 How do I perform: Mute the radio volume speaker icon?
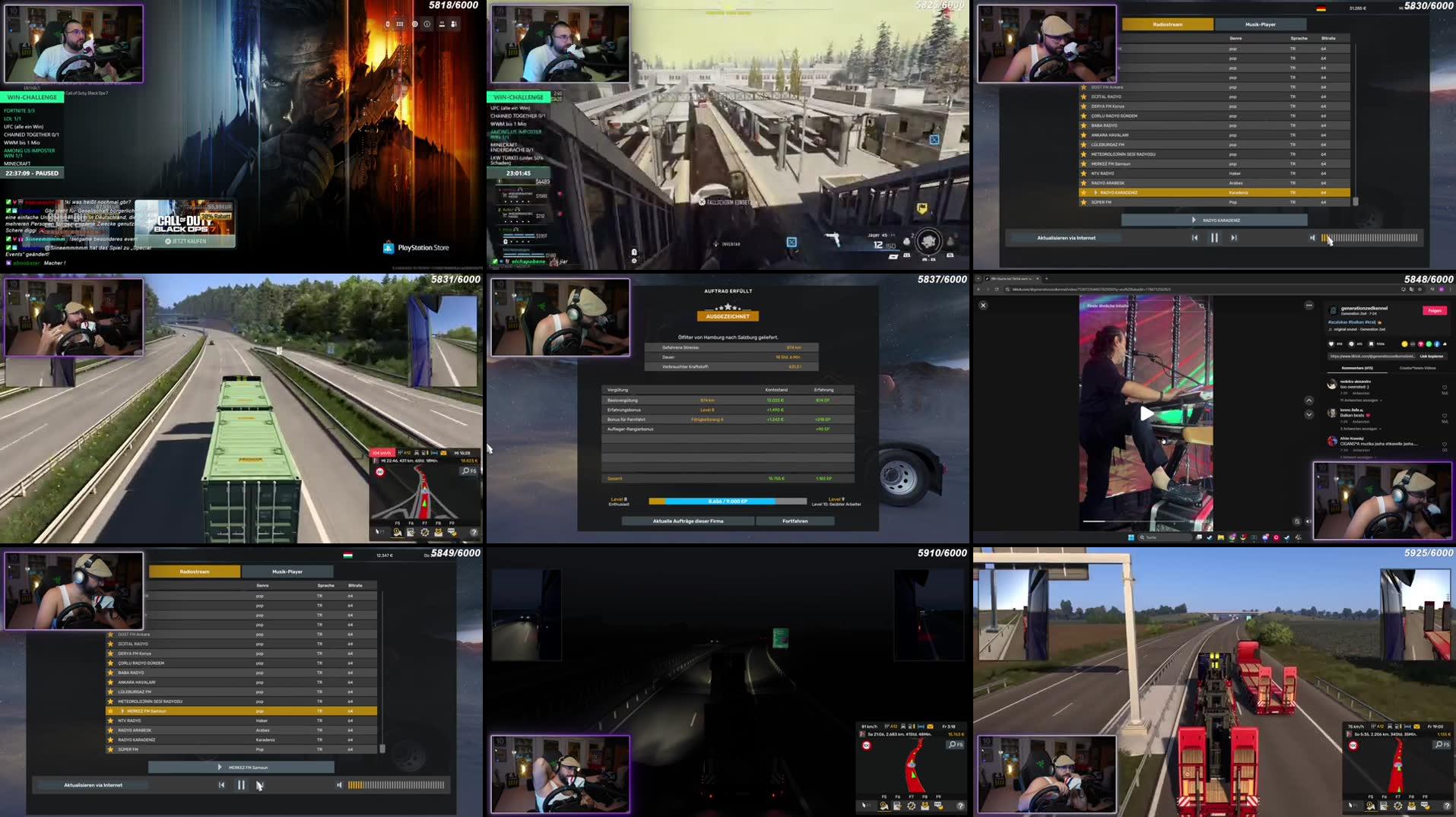click(x=1313, y=238)
